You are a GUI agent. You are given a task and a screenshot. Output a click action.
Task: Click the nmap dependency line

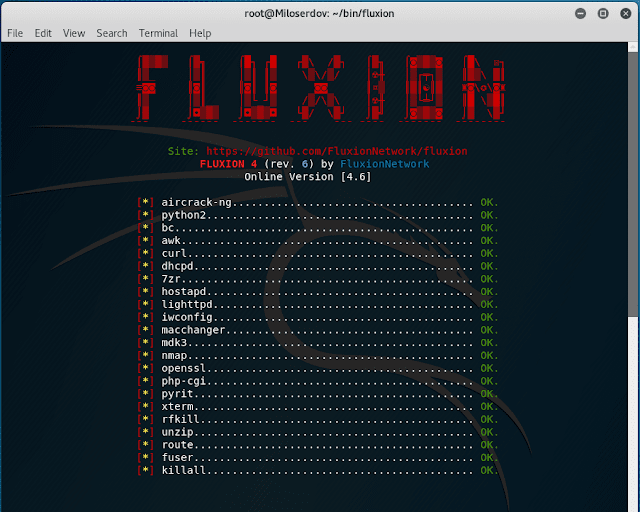318,356
